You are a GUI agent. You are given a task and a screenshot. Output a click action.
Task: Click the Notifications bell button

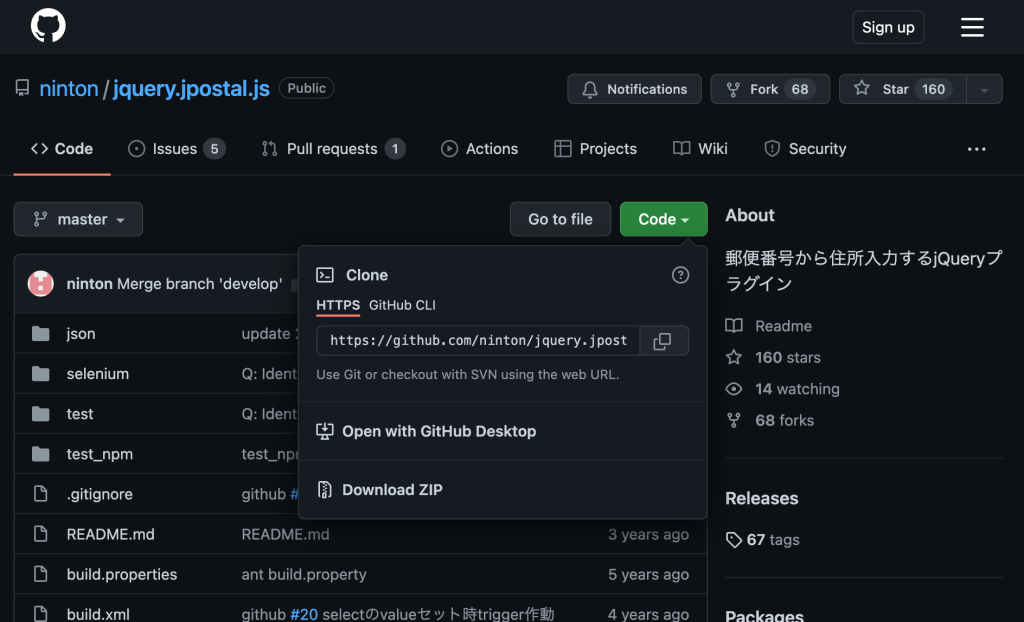pos(634,89)
